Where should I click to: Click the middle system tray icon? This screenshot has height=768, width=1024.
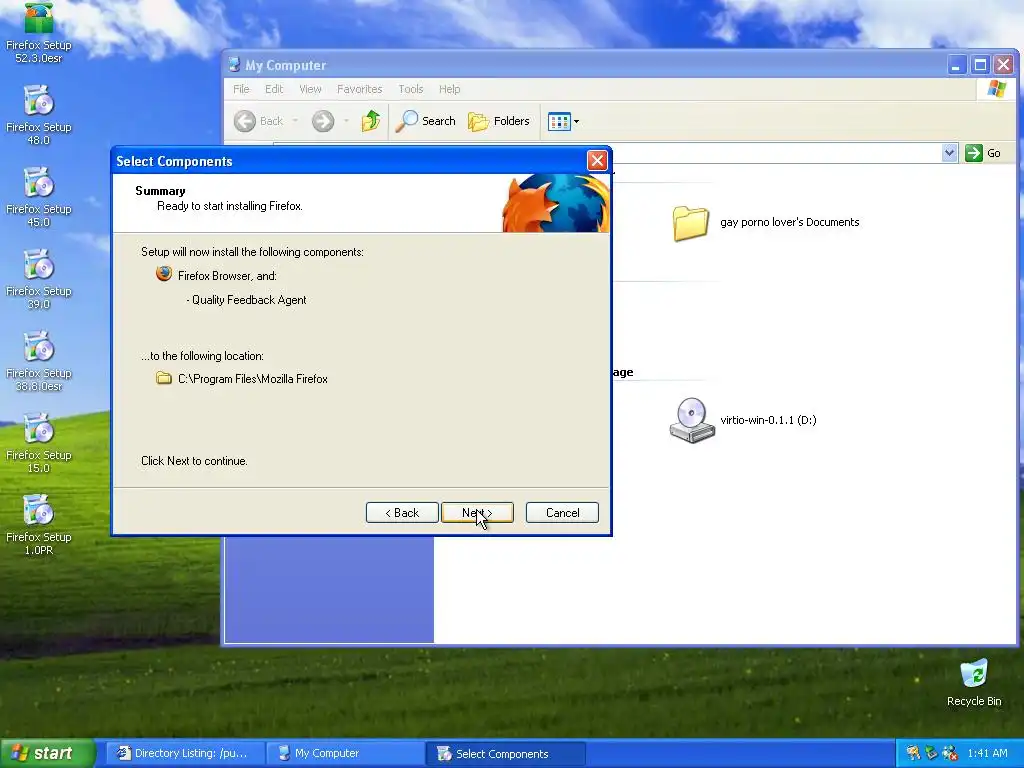[x=931, y=753]
